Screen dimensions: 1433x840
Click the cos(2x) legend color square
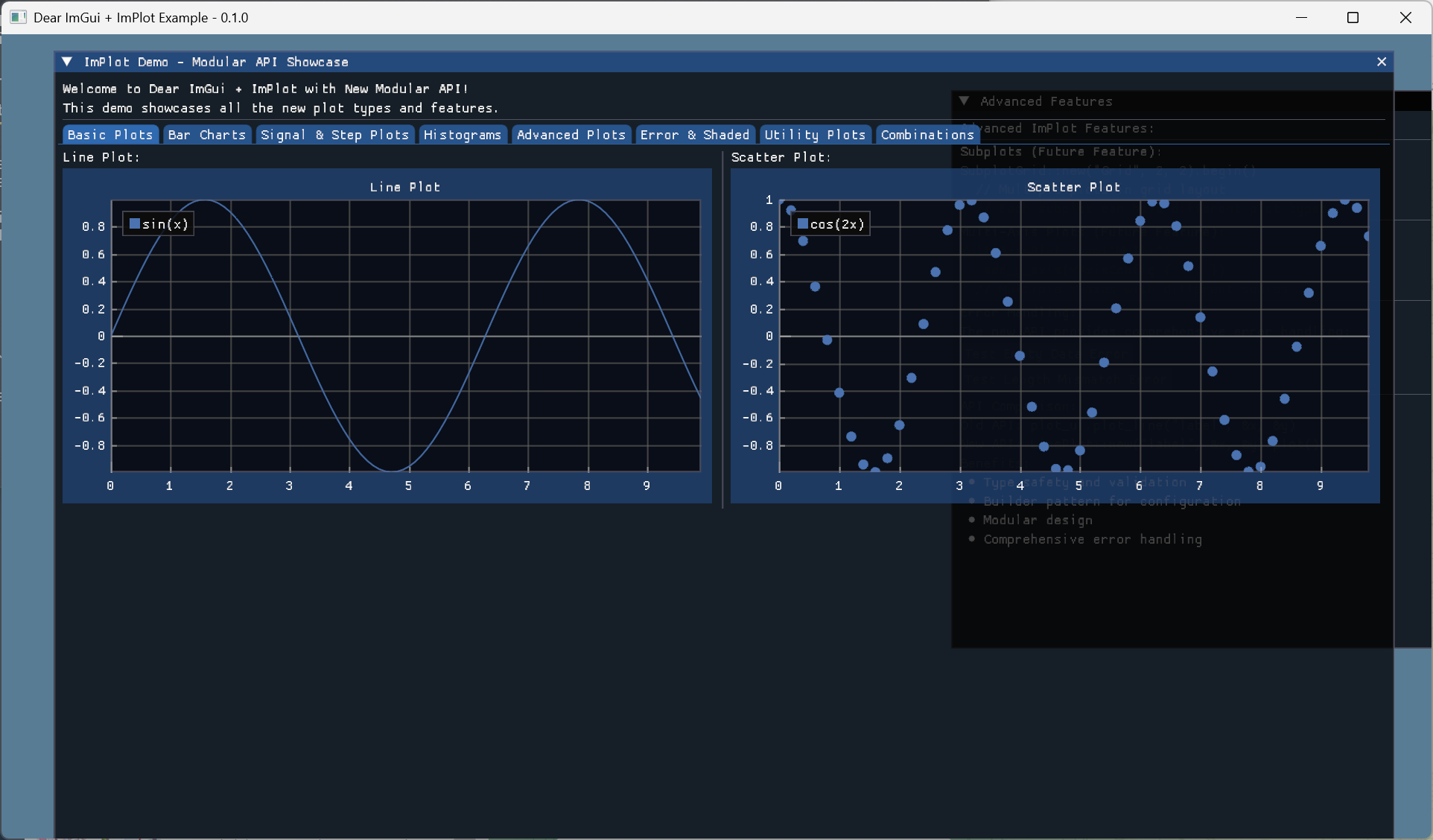[x=803, y=223]
